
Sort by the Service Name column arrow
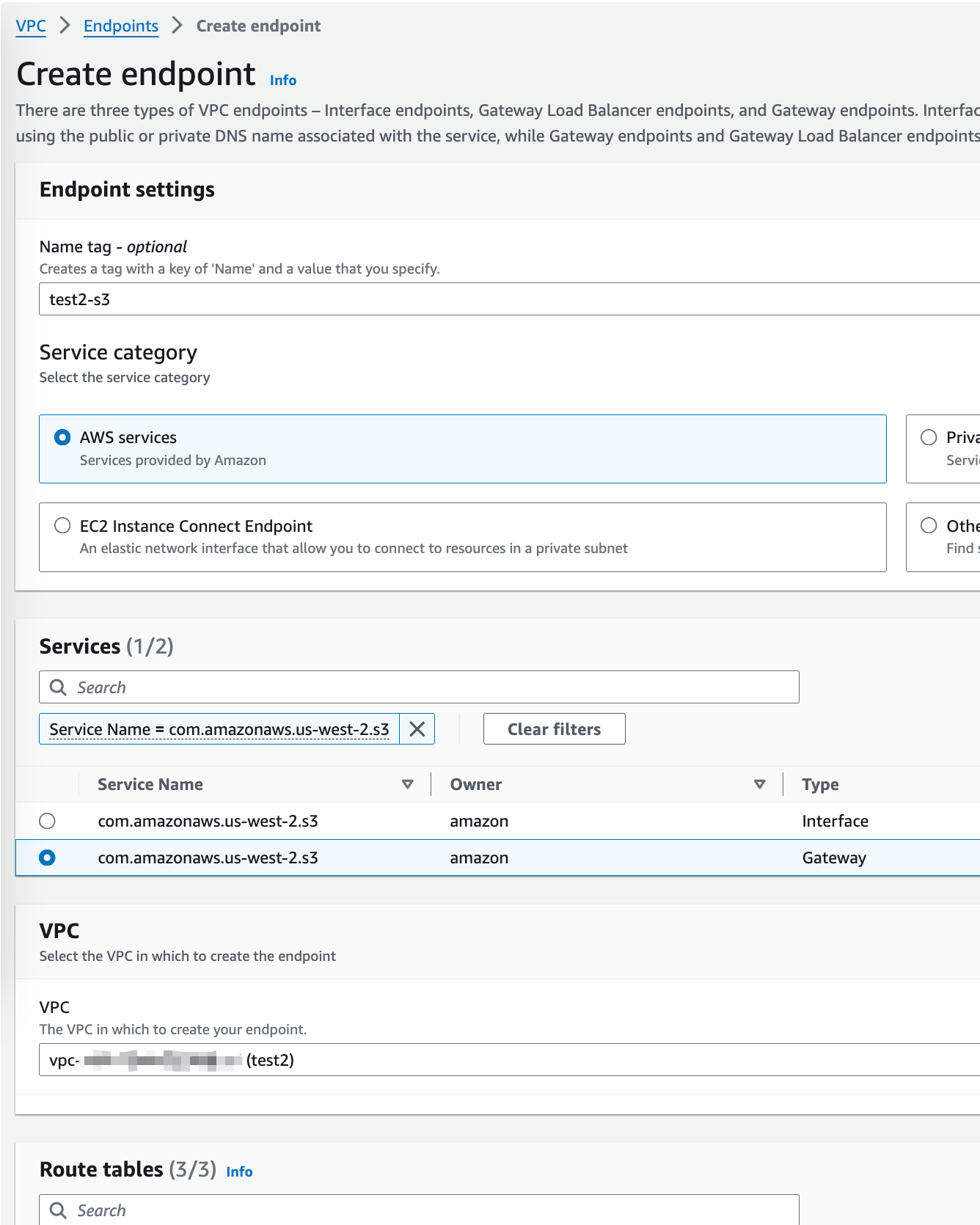click(408, 784)
